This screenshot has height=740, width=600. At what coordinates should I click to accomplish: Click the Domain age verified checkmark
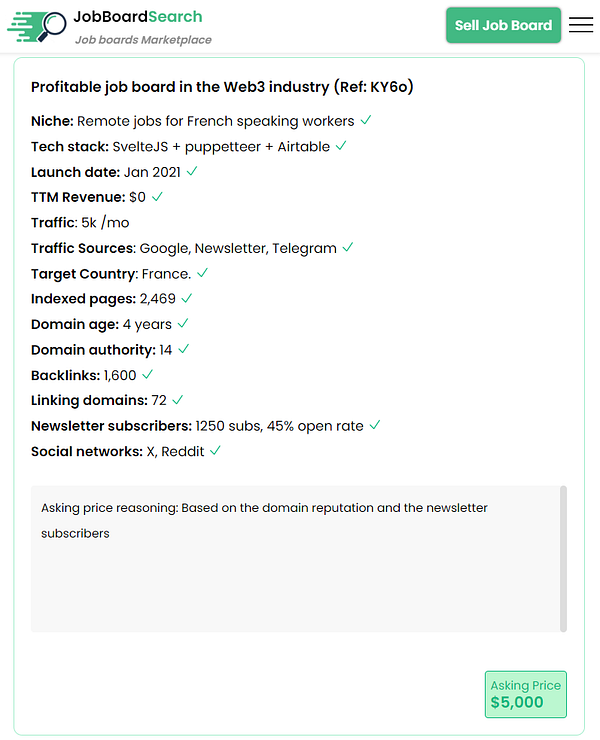(x=183, y=324)
